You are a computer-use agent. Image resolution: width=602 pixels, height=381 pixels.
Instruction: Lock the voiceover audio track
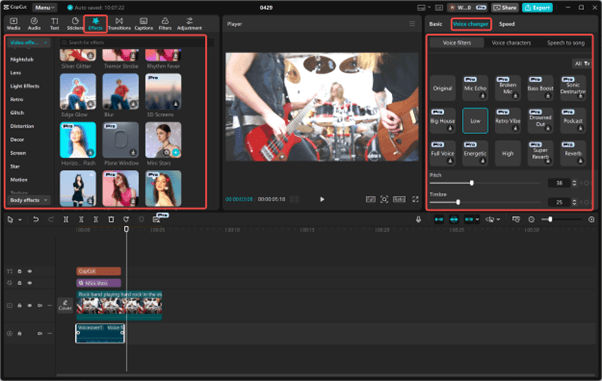20,333
